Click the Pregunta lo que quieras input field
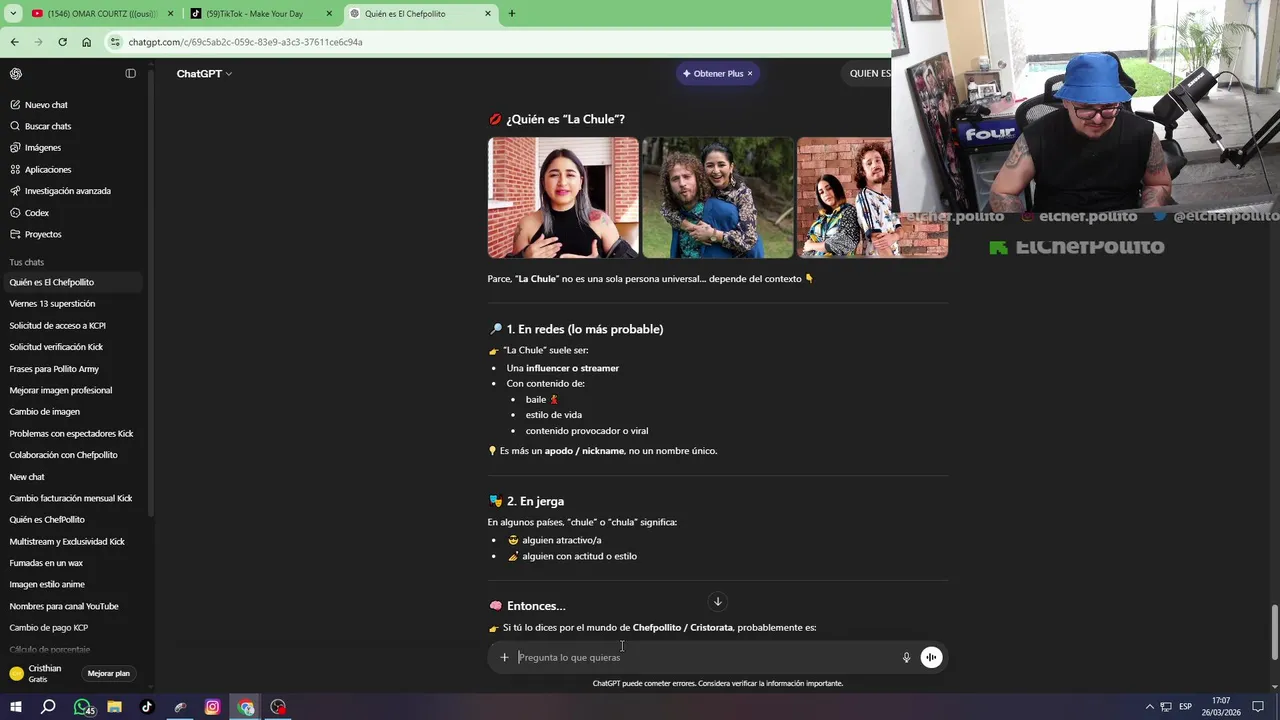Image resolution: width=1280 pixels, height=720 pixels. (705, 657)
